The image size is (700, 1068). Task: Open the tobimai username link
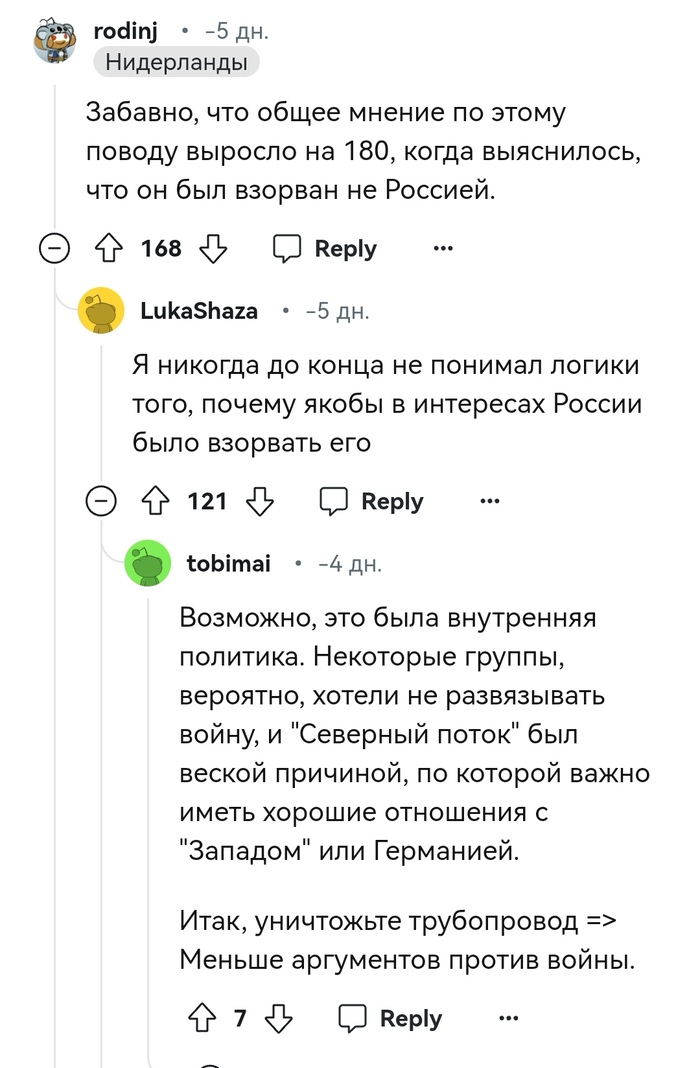(x=229, y=564)
